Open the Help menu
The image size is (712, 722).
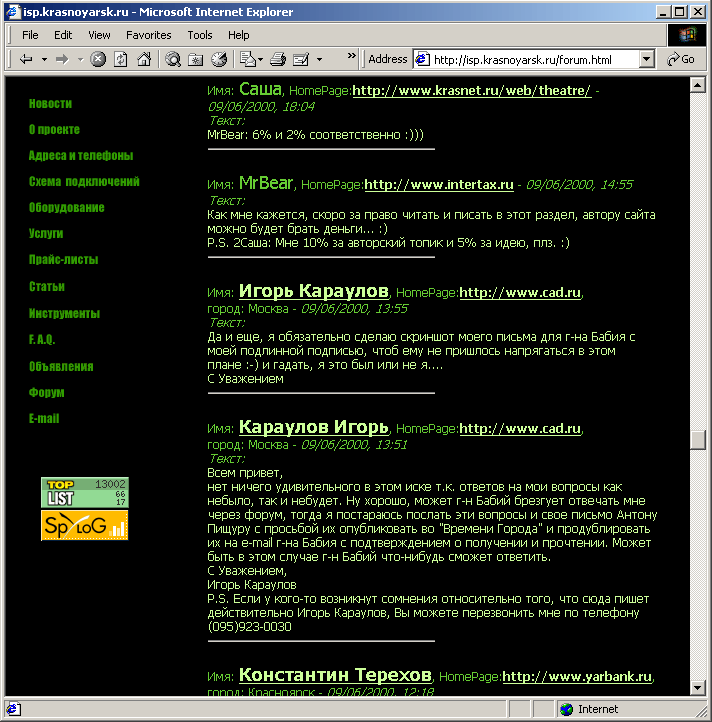click(x=239, y=35)
